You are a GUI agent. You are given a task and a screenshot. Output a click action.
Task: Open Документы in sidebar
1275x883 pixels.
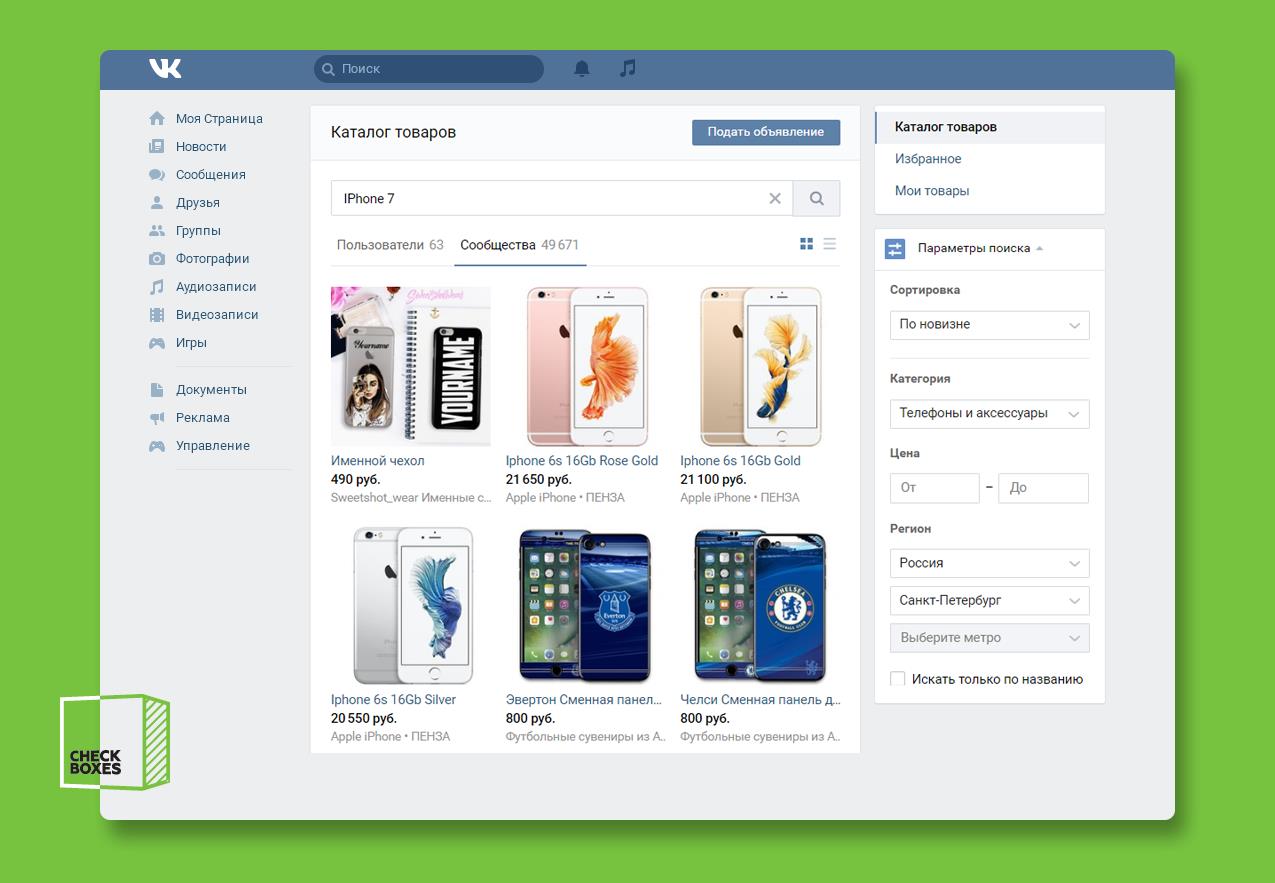pyautogui.click(x=211, y=389)
